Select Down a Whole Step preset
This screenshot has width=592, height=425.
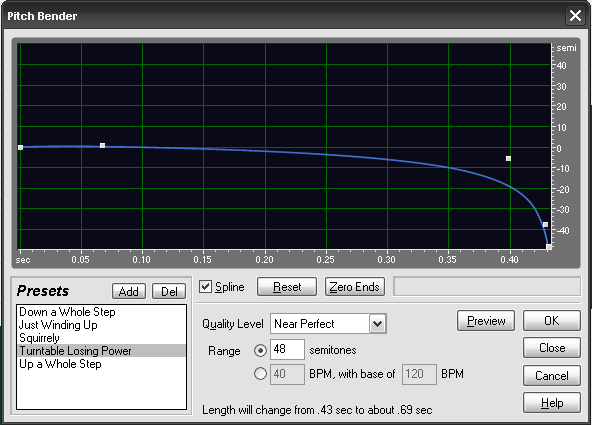tap(67, 312)
